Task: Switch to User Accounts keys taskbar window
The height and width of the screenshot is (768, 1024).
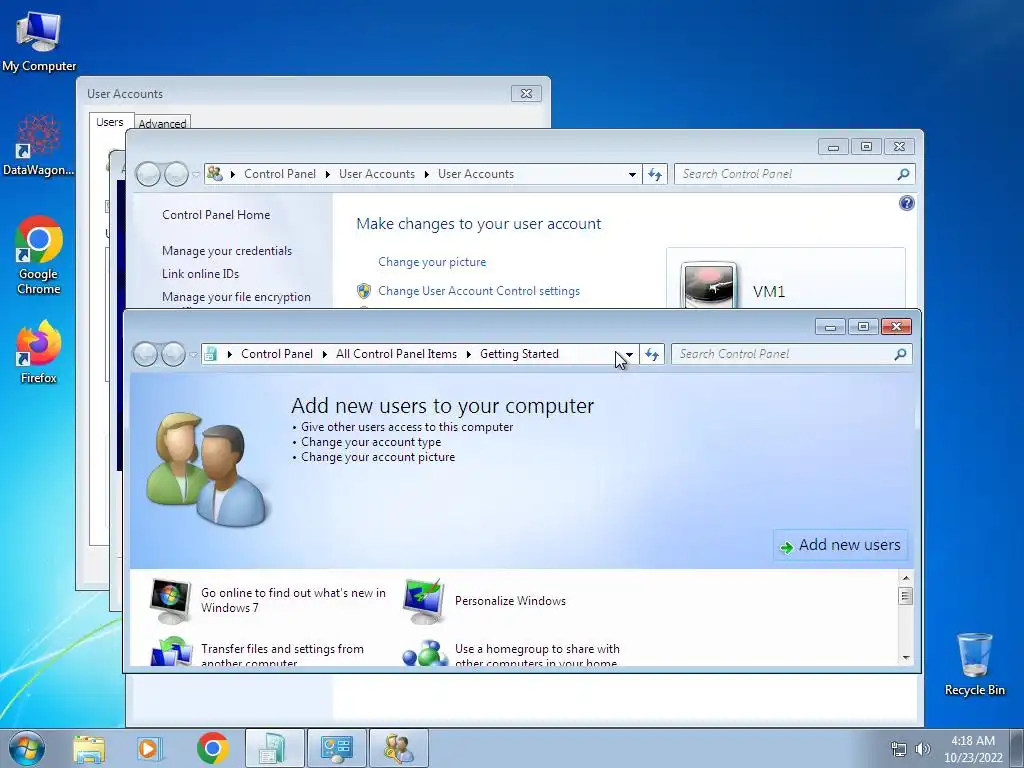Action: point(398,748)
